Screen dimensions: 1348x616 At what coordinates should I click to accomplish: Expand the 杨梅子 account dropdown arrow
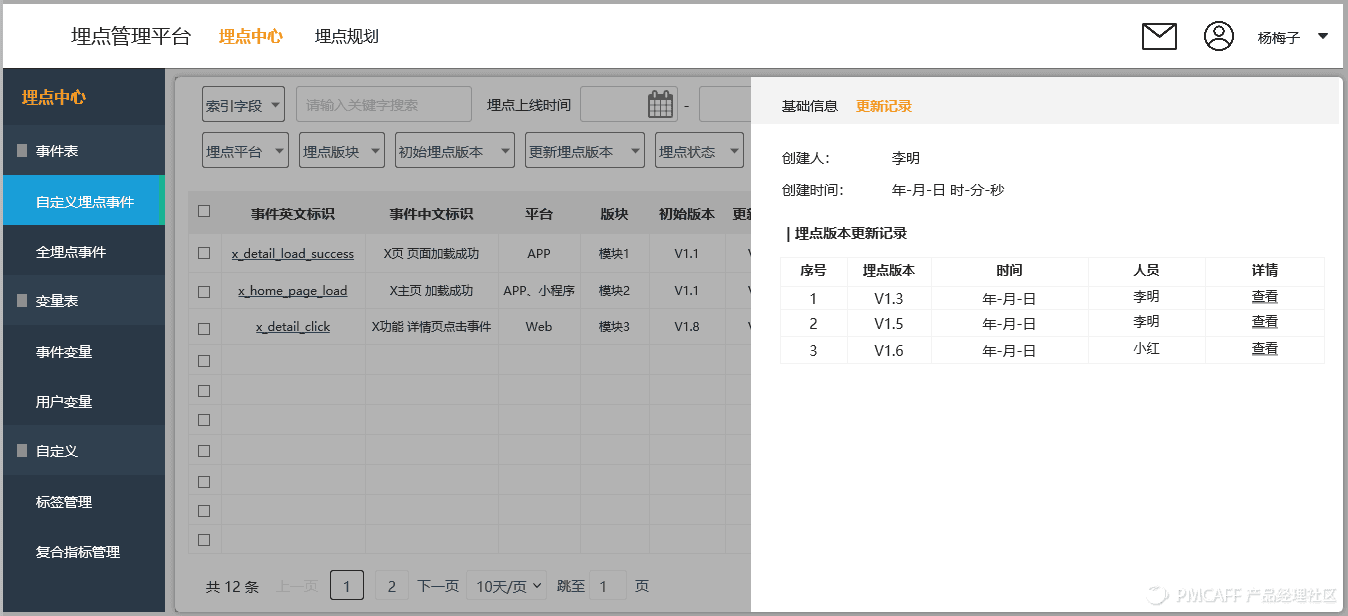(1323, 37)
